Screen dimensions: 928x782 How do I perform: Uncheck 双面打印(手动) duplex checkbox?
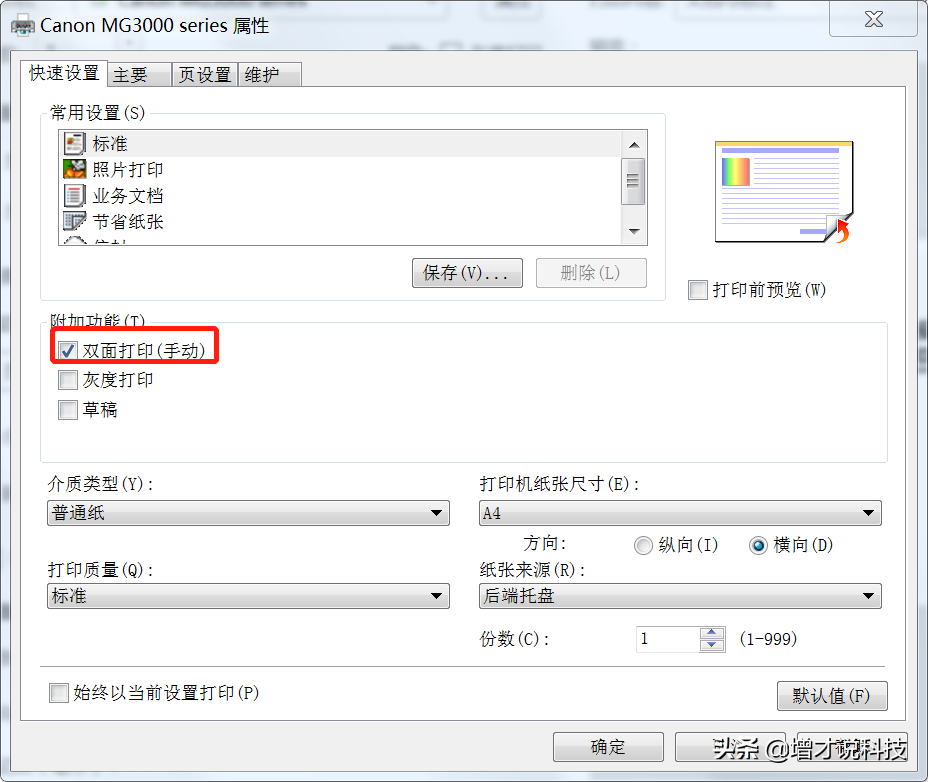pyautogui.click(x=67, y=350)
